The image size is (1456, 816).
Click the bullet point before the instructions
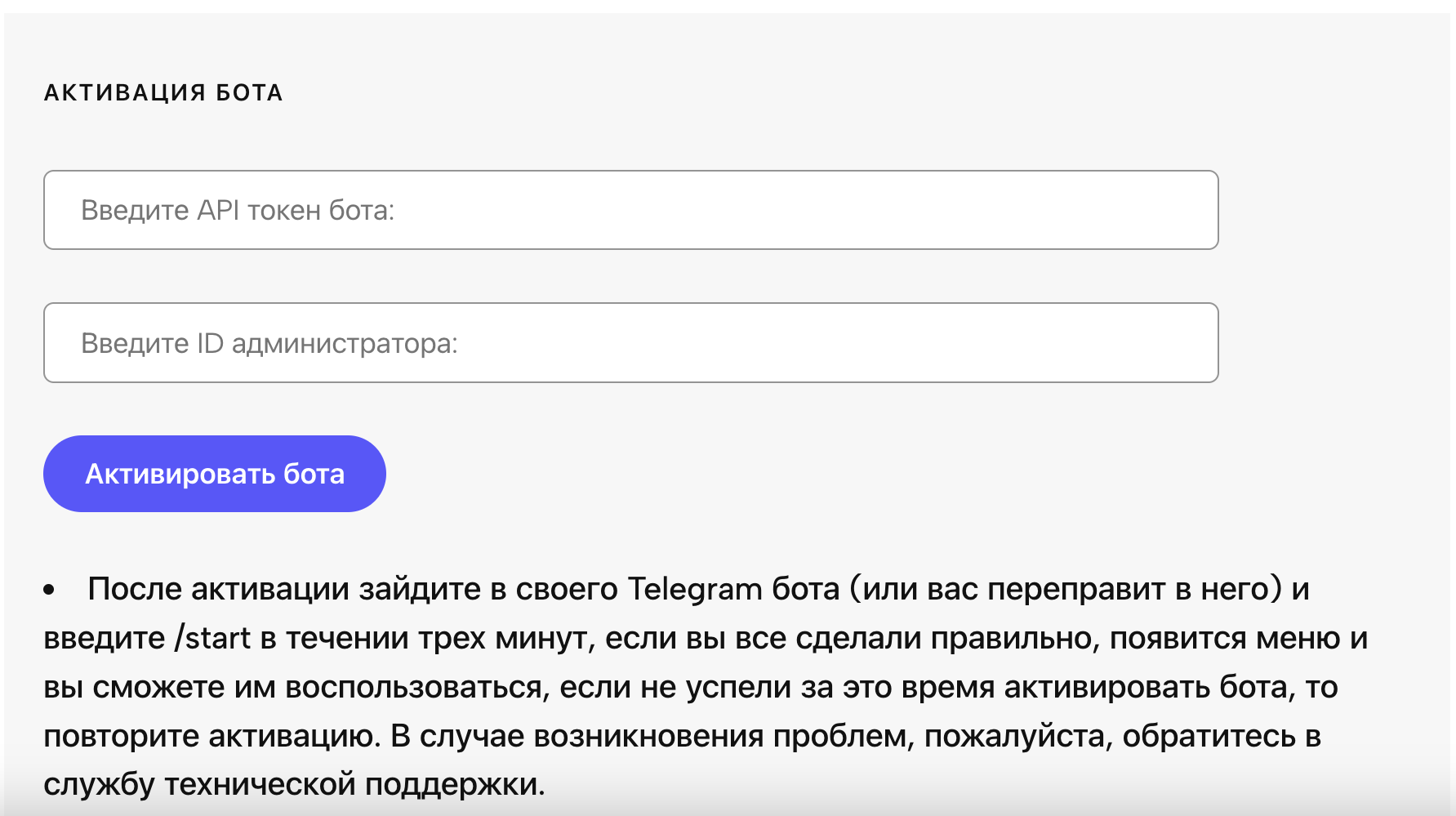pyautogui.click(x=50, y=590)
